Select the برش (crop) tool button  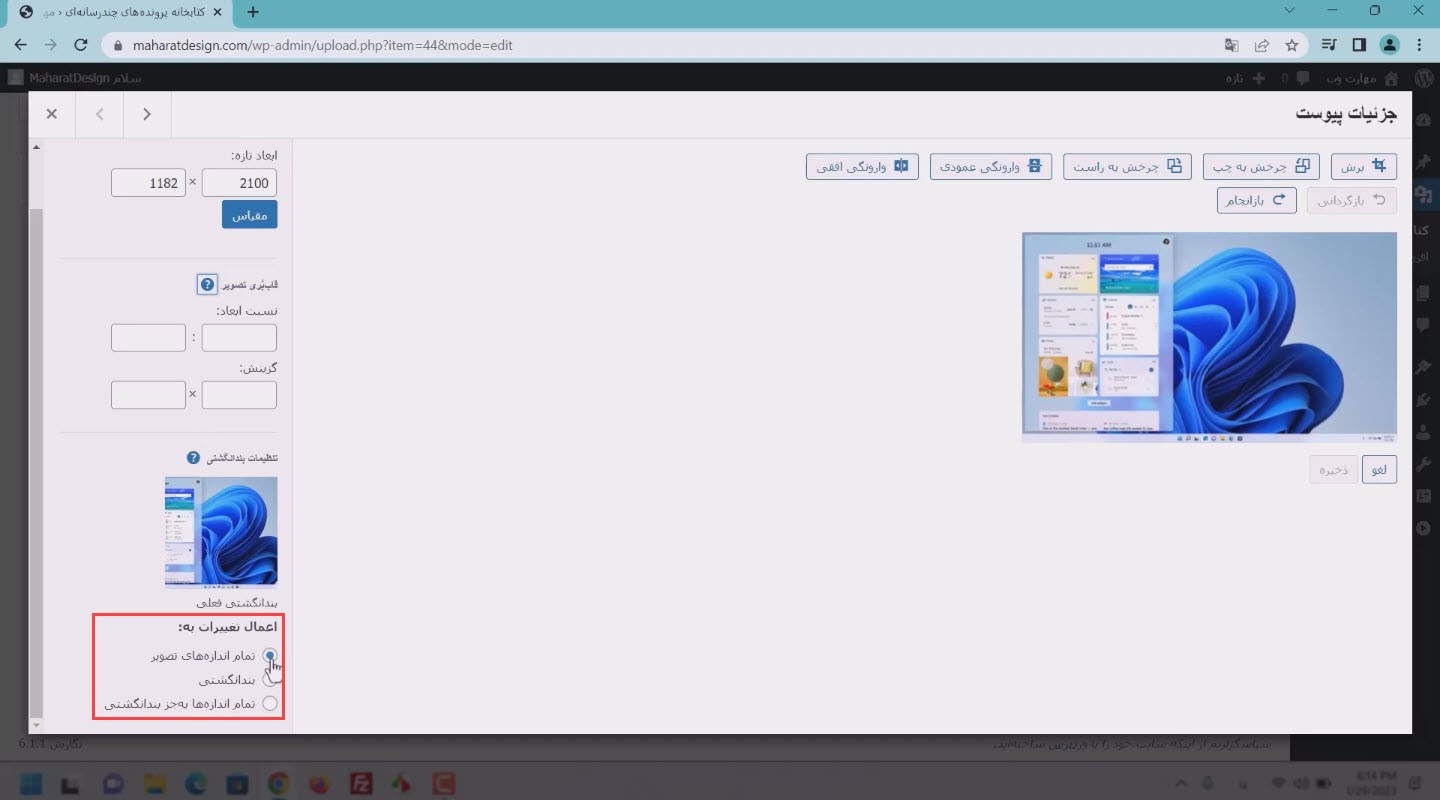[1363, 166]
